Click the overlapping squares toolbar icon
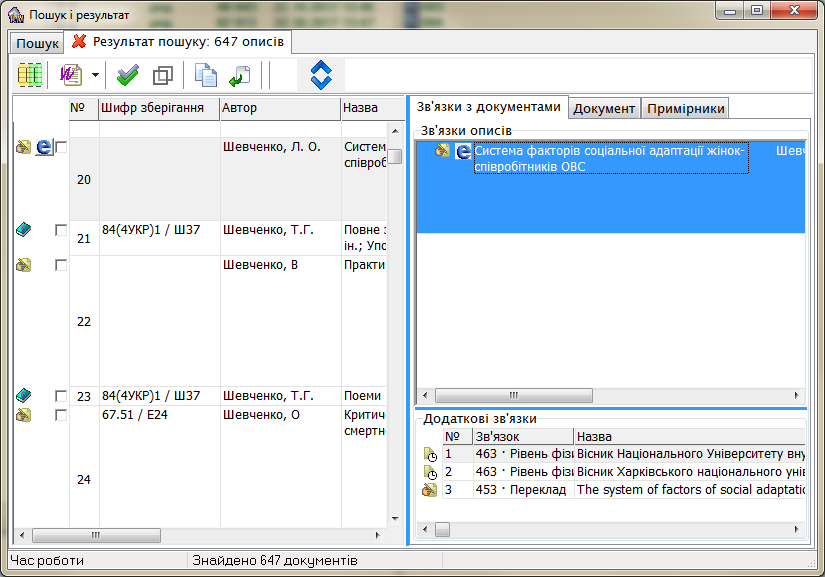 pyautogui.click(x=163, y=75)
